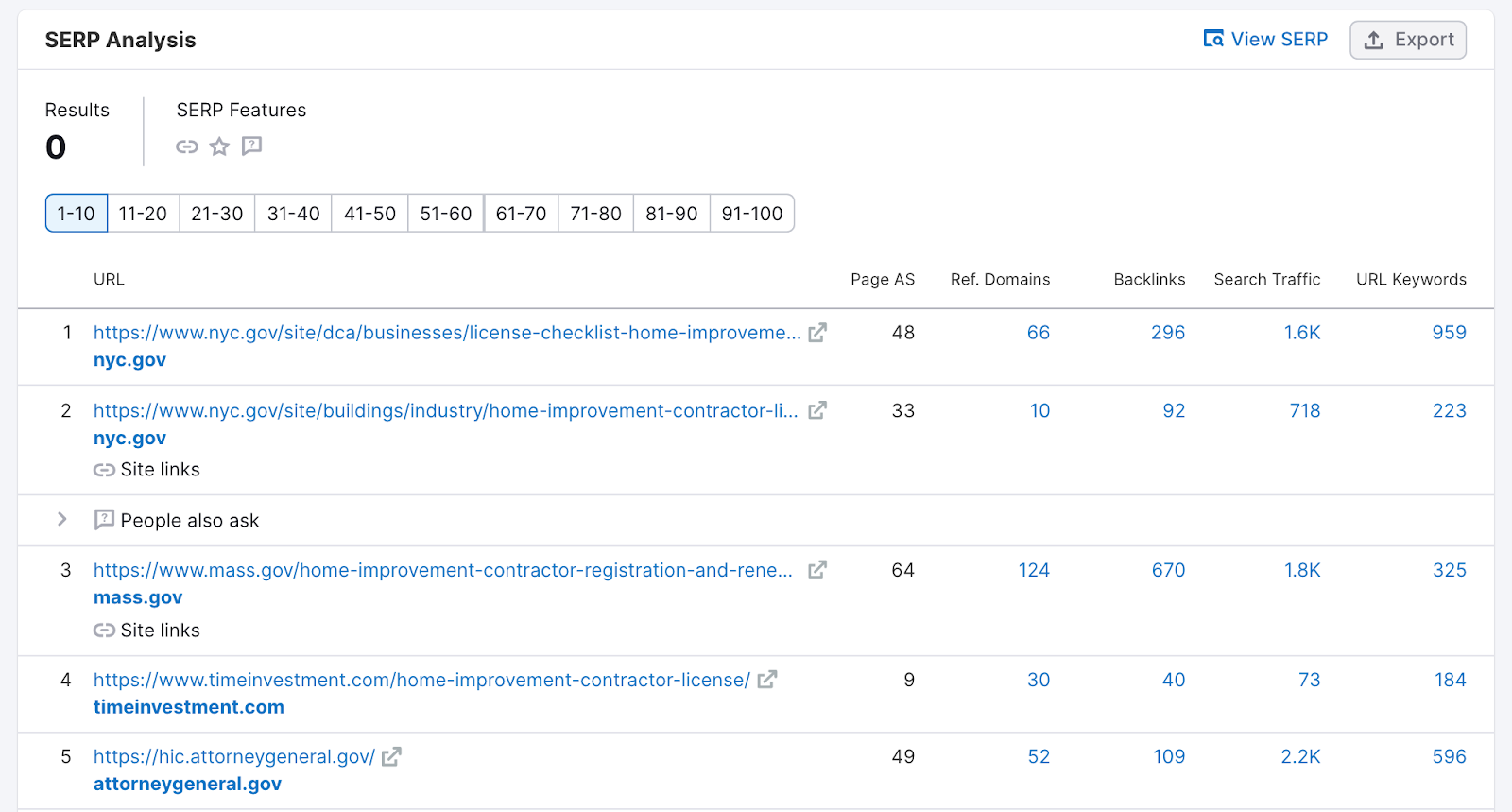Click referring domains value 124 for mass.gov
The height and width of the screenshot is (812, 1512).
(1034, 570)
